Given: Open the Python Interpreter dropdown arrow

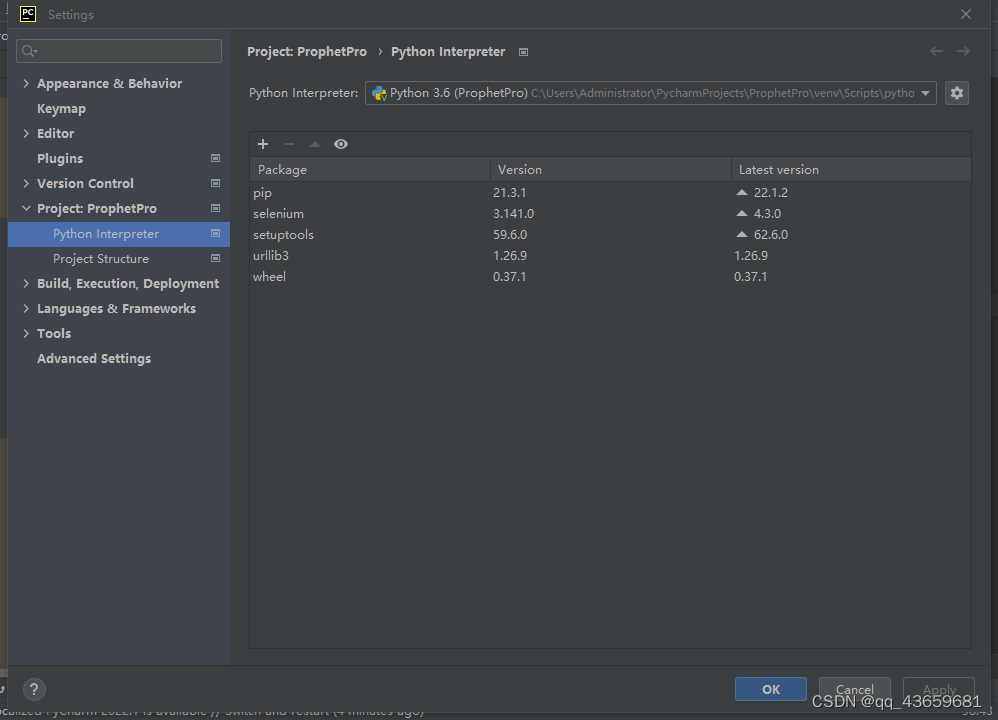Looking at the screenshot, I should pyautogui.click(x=925, y=93).
